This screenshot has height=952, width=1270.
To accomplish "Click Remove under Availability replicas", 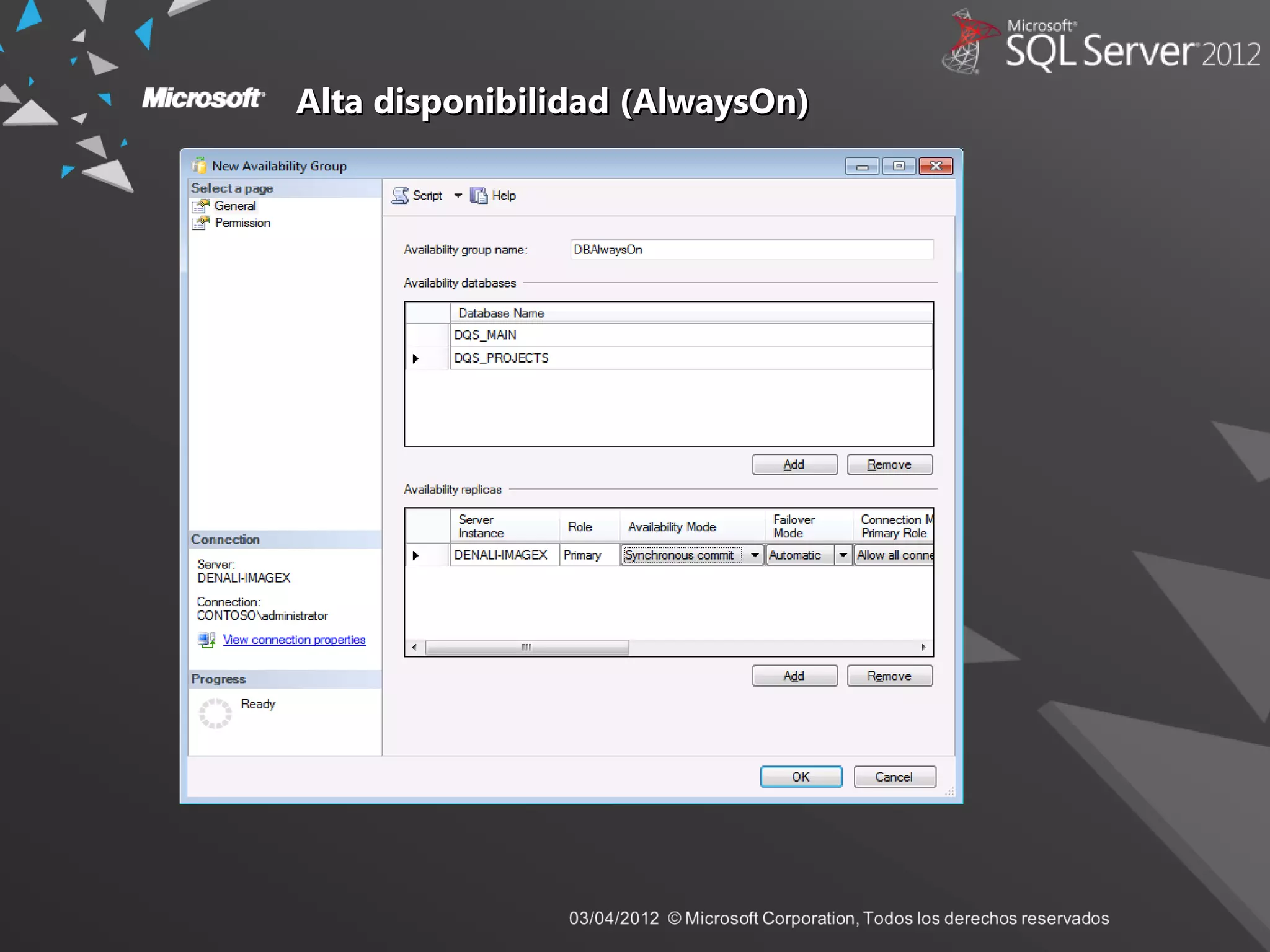I will (x=889, y=676).
